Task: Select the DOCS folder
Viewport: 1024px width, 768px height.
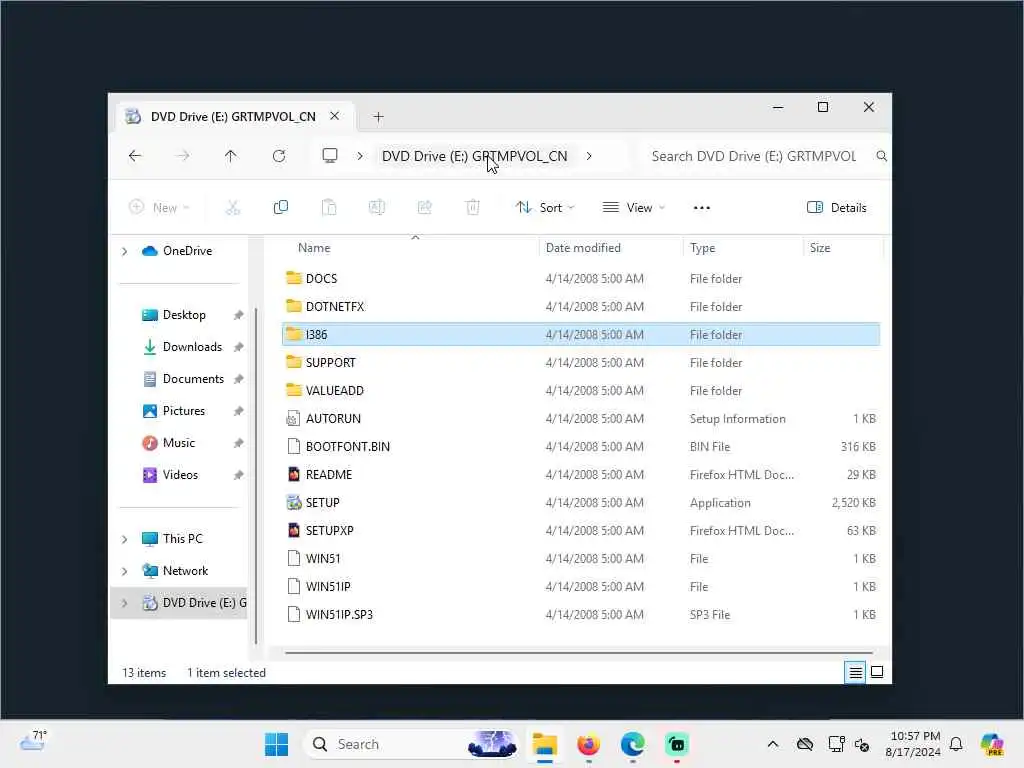Action: [x=321, y=279]
